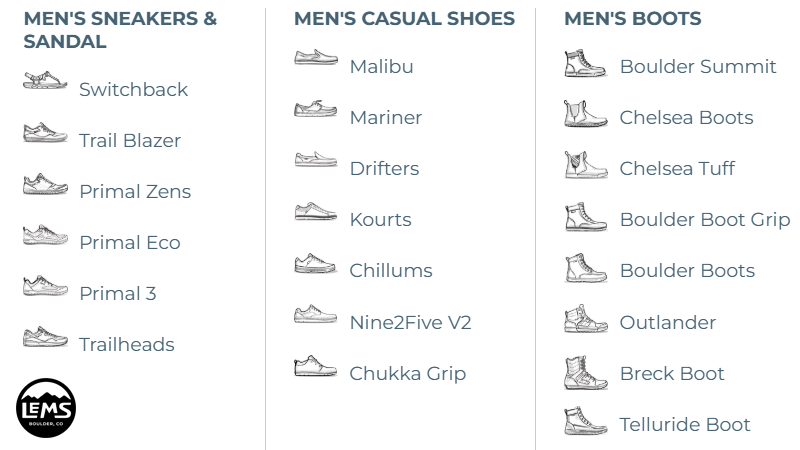Viewport: 800px width, 450px height.
Task: Click the Chukka Grip shoe icon
Action: pyautogui.click(x=316, y=366)
